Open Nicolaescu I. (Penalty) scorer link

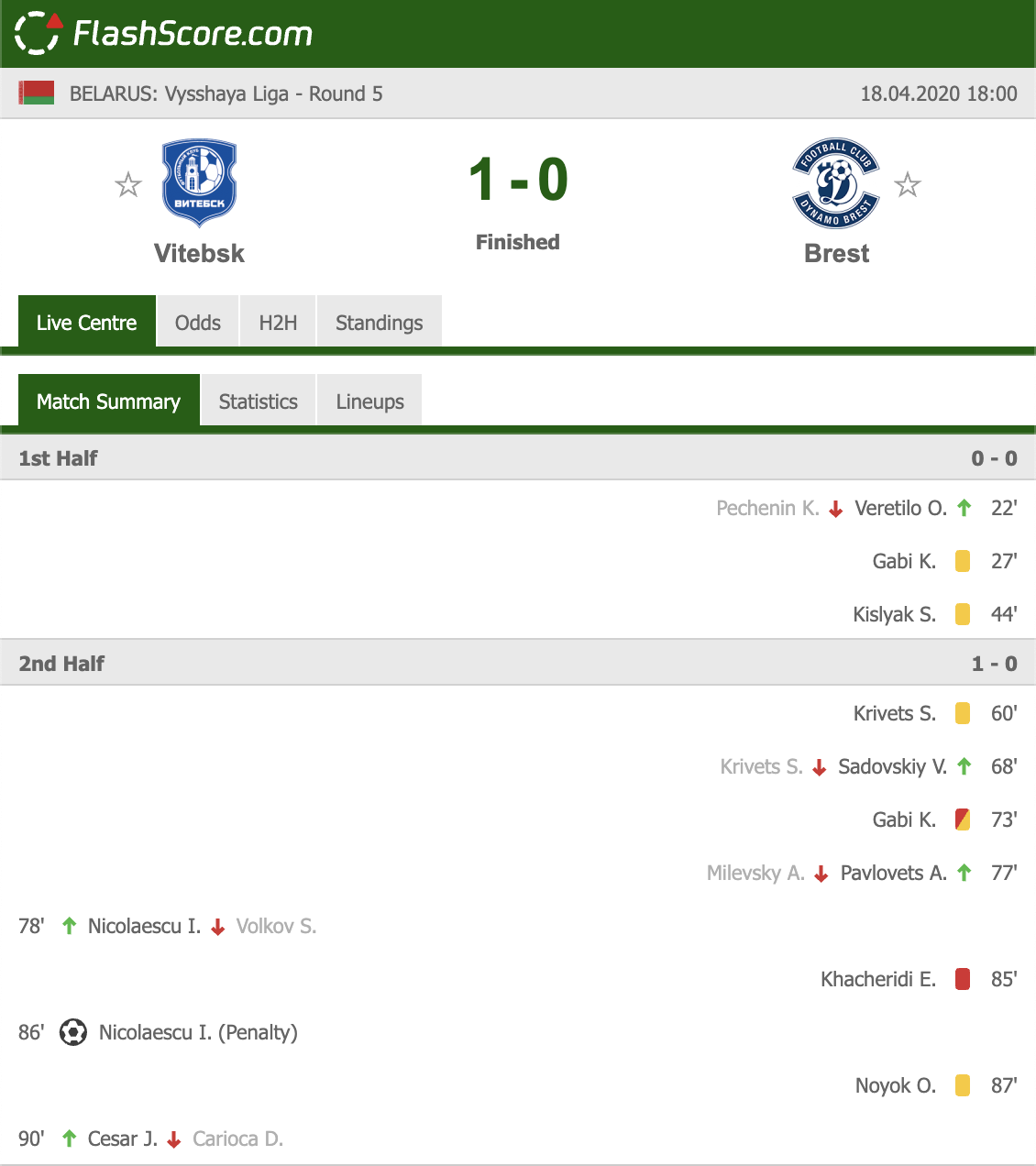pyautogui.click(x=198, y=1032)
